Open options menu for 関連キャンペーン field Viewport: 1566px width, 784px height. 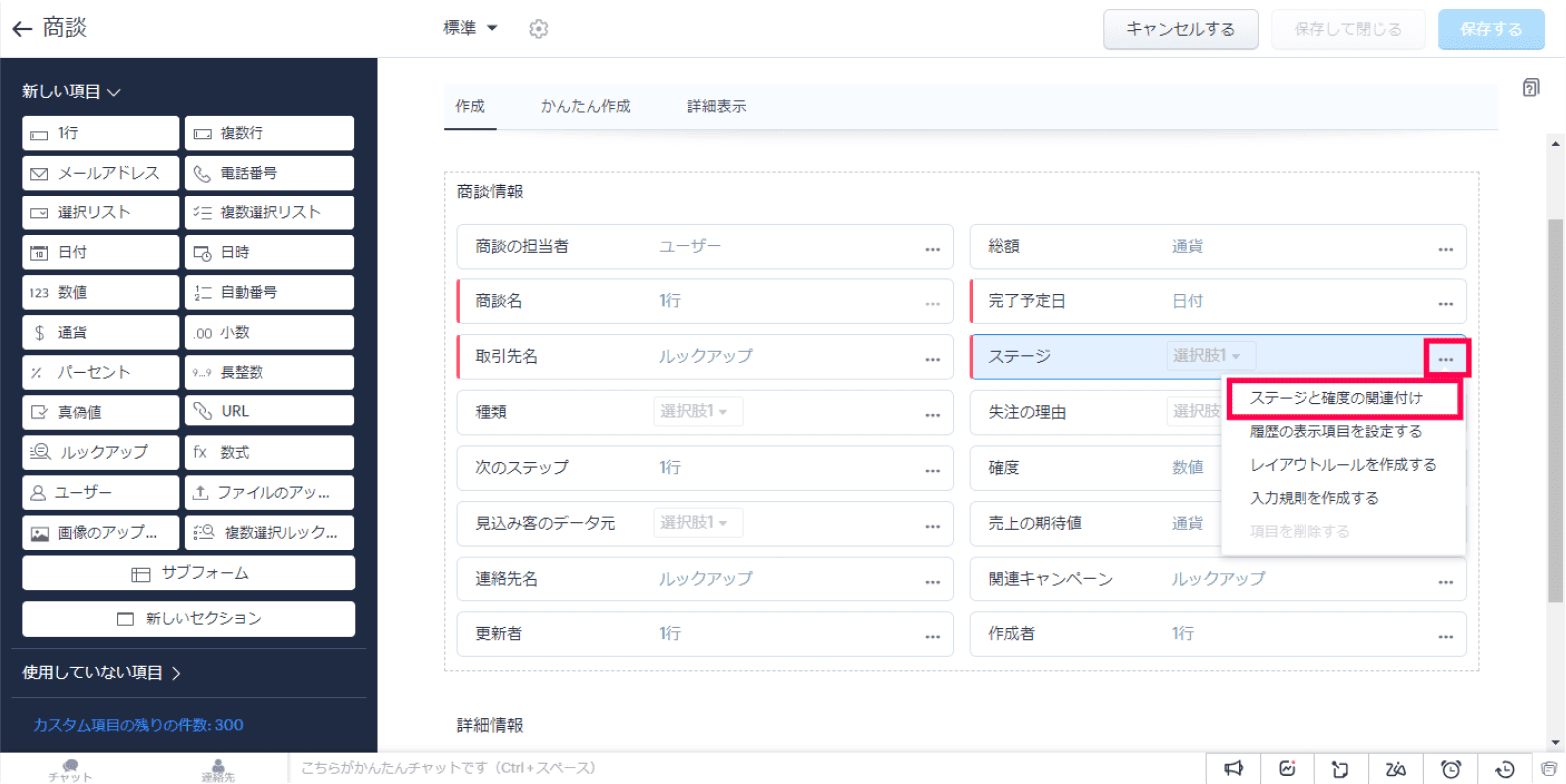click(1445, 581)
